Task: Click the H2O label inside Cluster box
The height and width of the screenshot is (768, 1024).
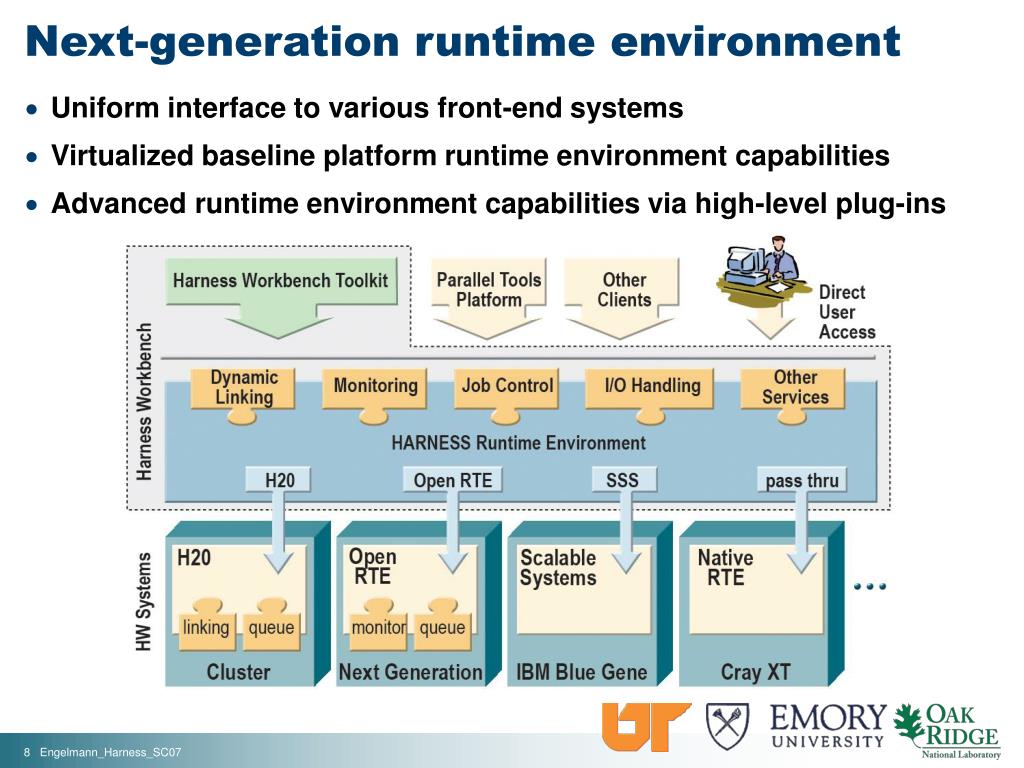Action: (194, 558)
